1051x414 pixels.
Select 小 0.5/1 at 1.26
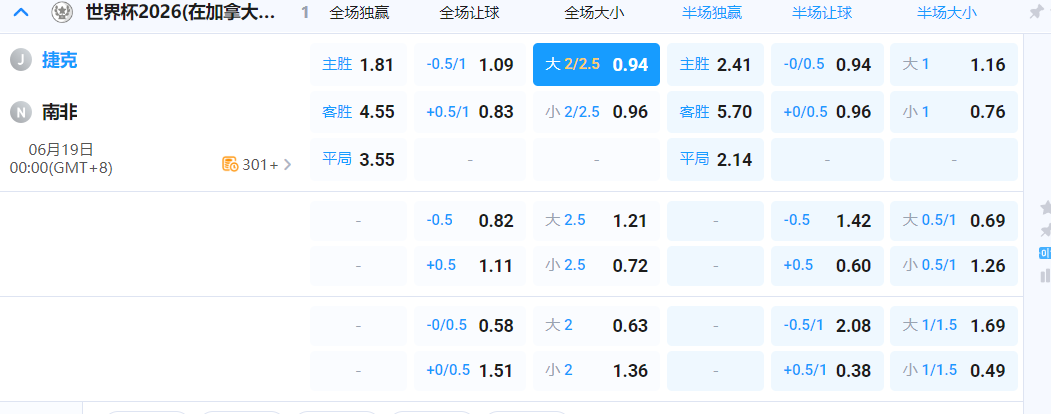(954, 266)
